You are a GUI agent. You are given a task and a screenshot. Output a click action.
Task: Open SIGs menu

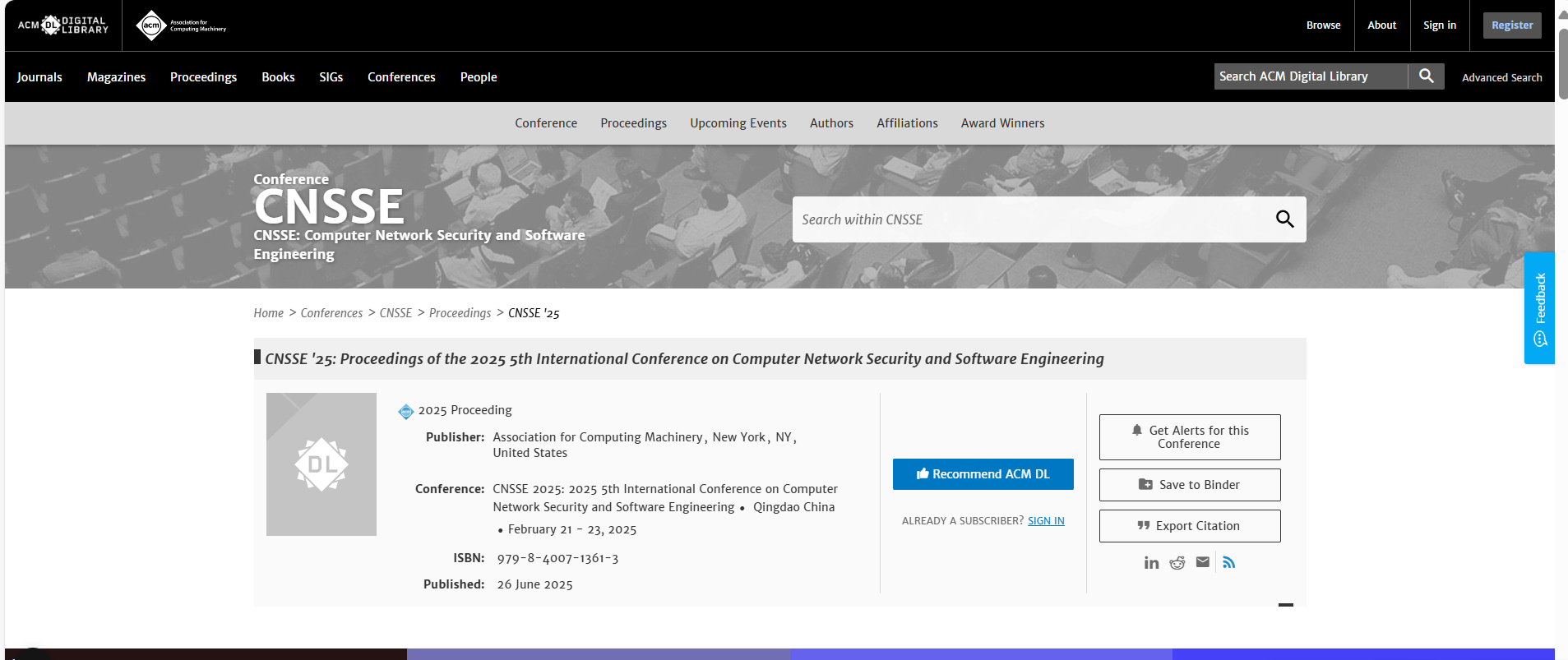pos(331,77)
